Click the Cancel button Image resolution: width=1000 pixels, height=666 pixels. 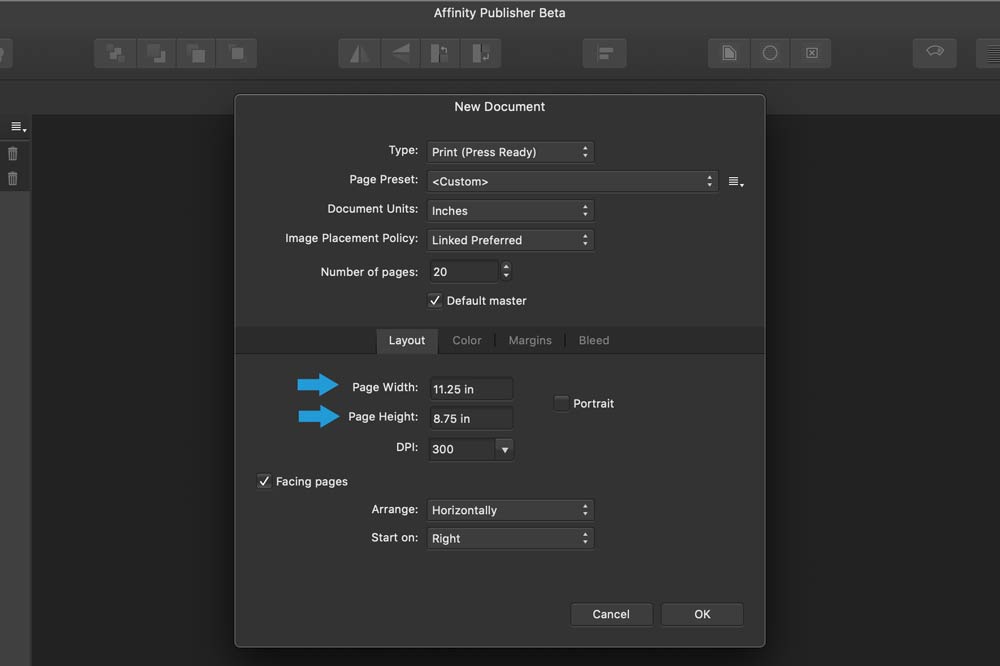point(611,614)
